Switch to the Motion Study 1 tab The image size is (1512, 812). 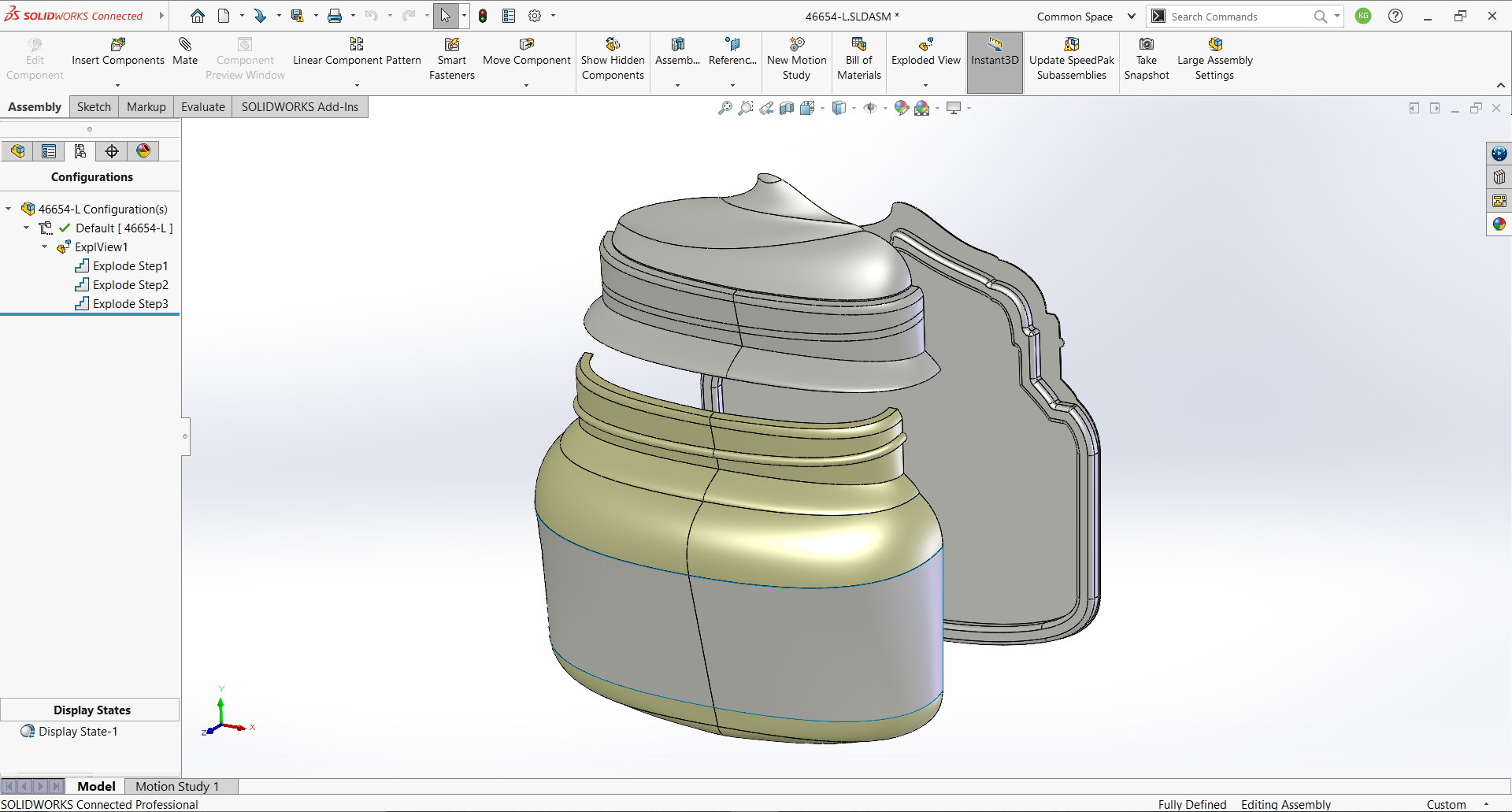click(176, 786)
